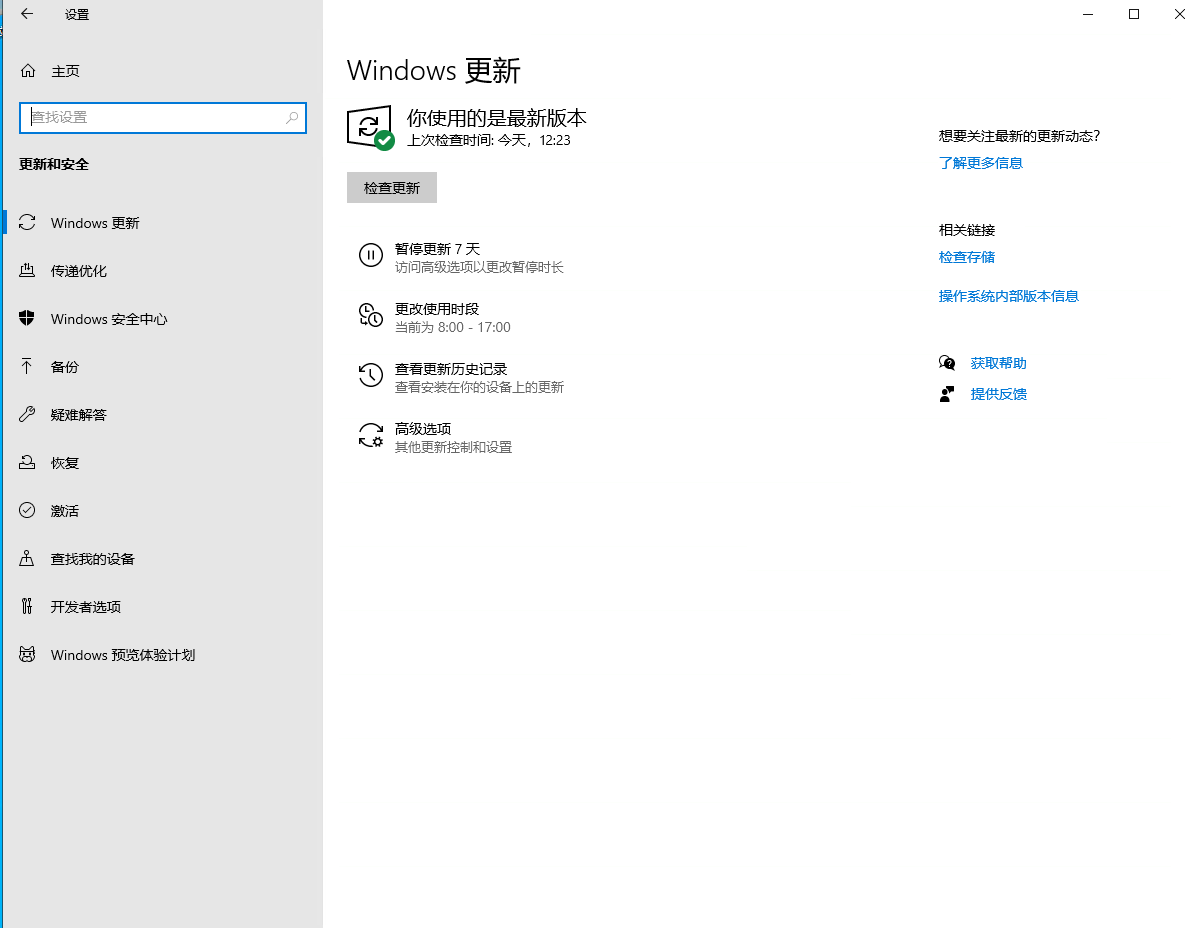Pause updates via 暂停更新 7 天

coord(461,257)
